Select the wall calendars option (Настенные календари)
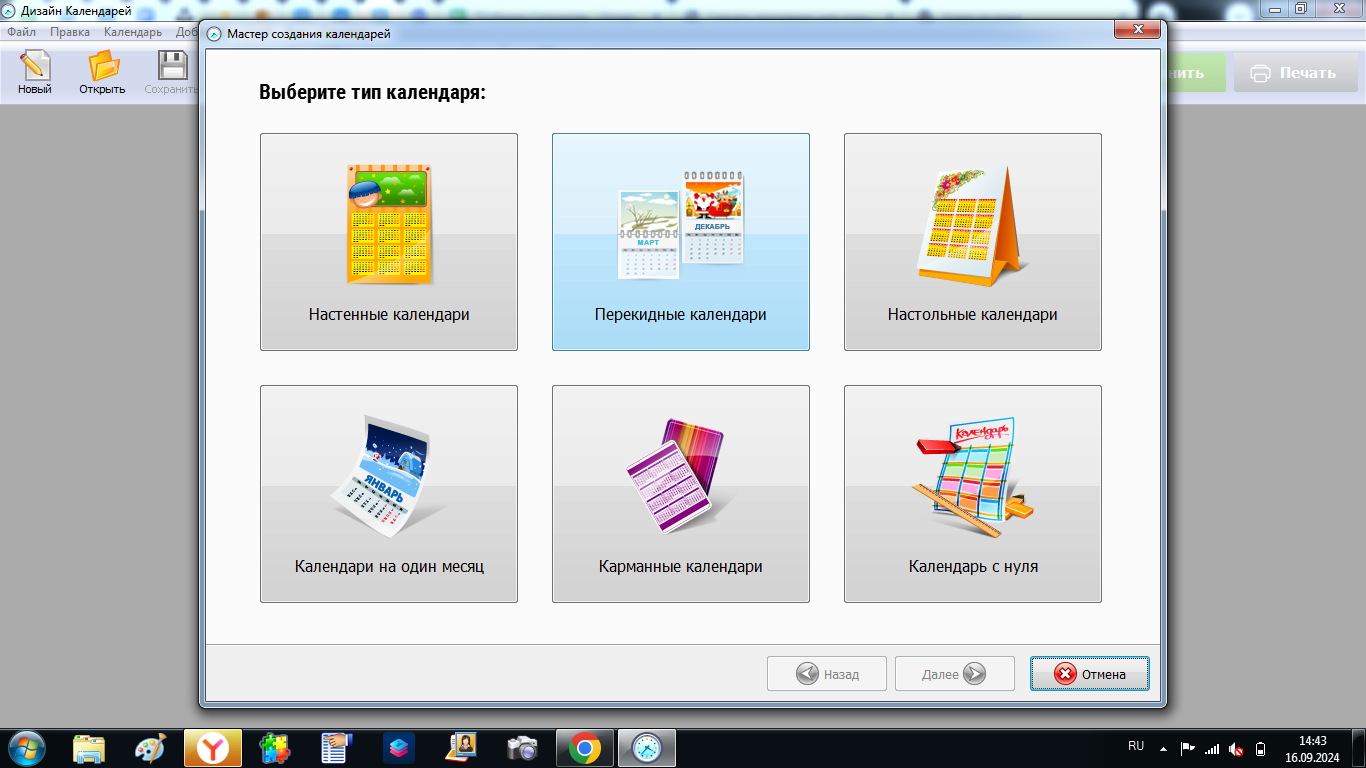 [388, 242]
